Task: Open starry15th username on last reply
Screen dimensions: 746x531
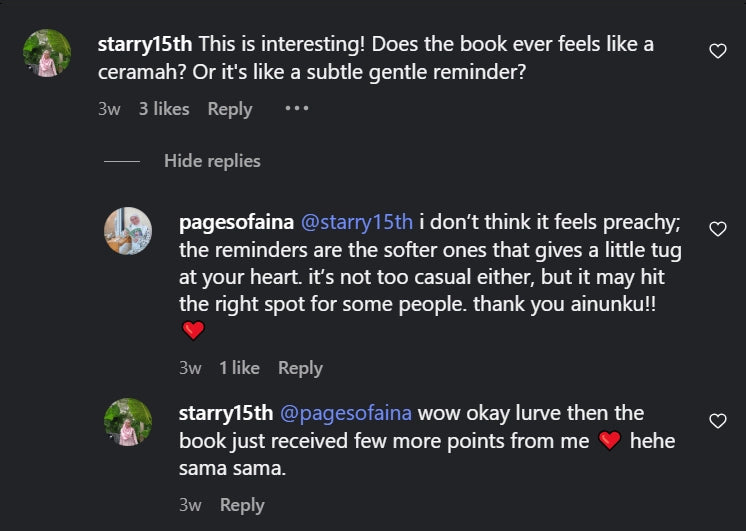Action: click(x=226, y=413)
